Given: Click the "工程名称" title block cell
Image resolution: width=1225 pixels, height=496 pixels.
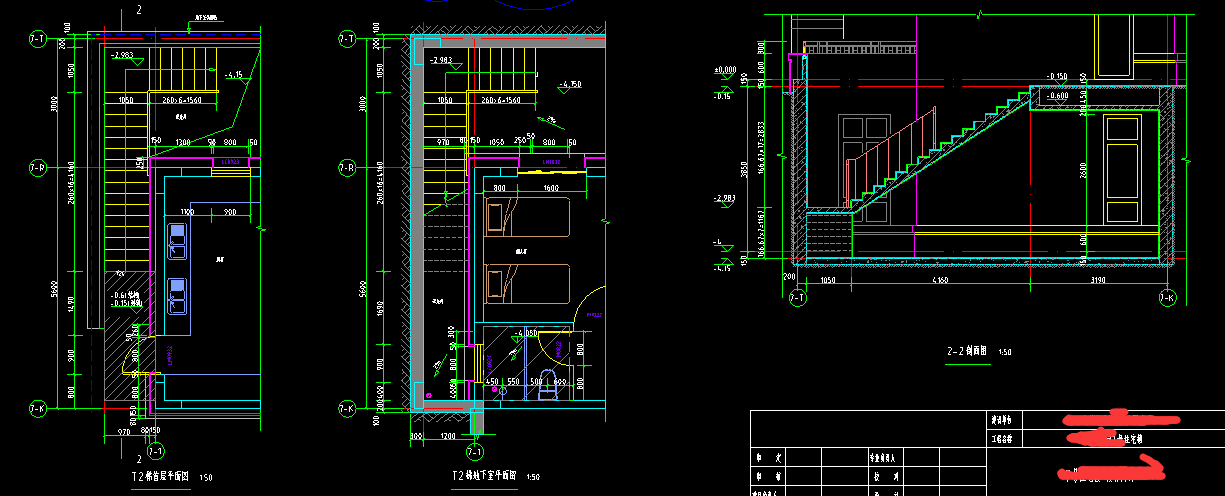Looking at the screenshot, I should 1002,438.
